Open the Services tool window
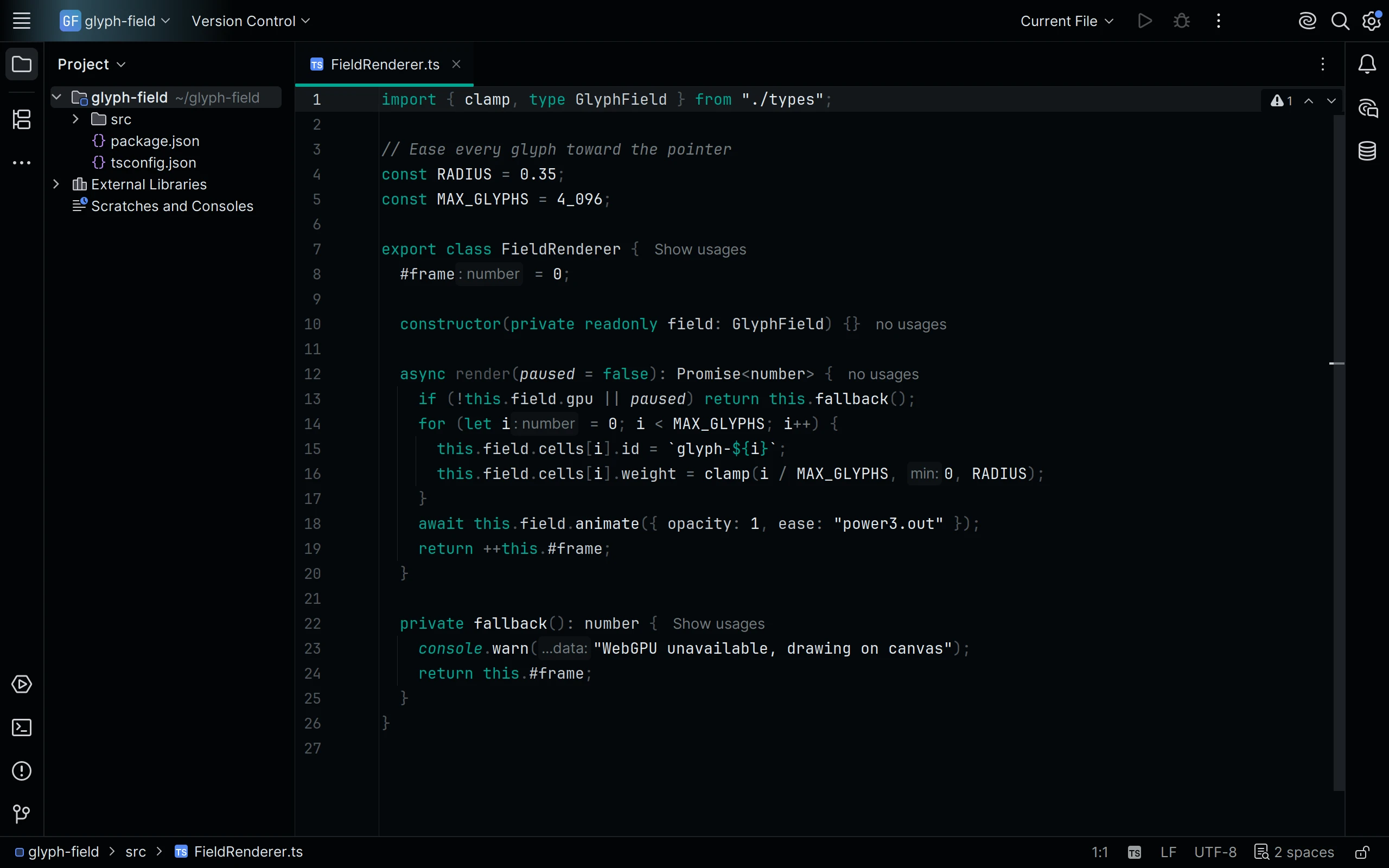Viewport: 1389px width, 868px height. click(22, 684)
